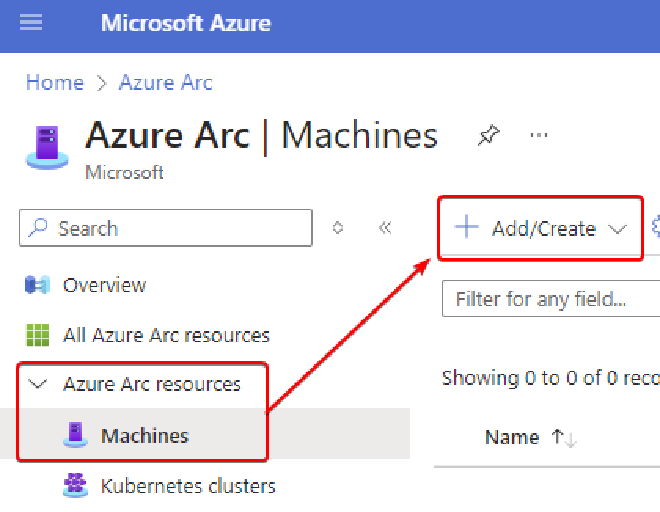
Task: Expand the Add/Create dropdown chevron
Action: [617, 229]
